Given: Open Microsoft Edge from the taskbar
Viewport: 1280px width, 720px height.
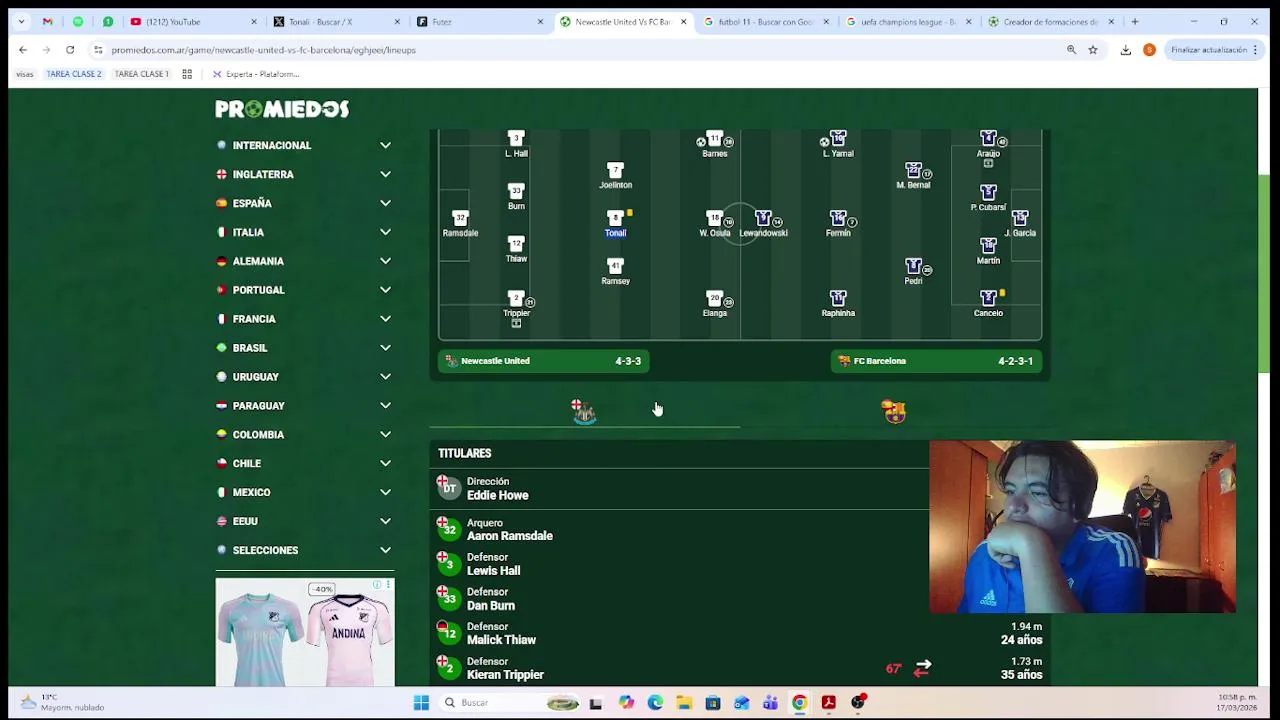Looking at the screenshot, I should click(x=655, y=703).
